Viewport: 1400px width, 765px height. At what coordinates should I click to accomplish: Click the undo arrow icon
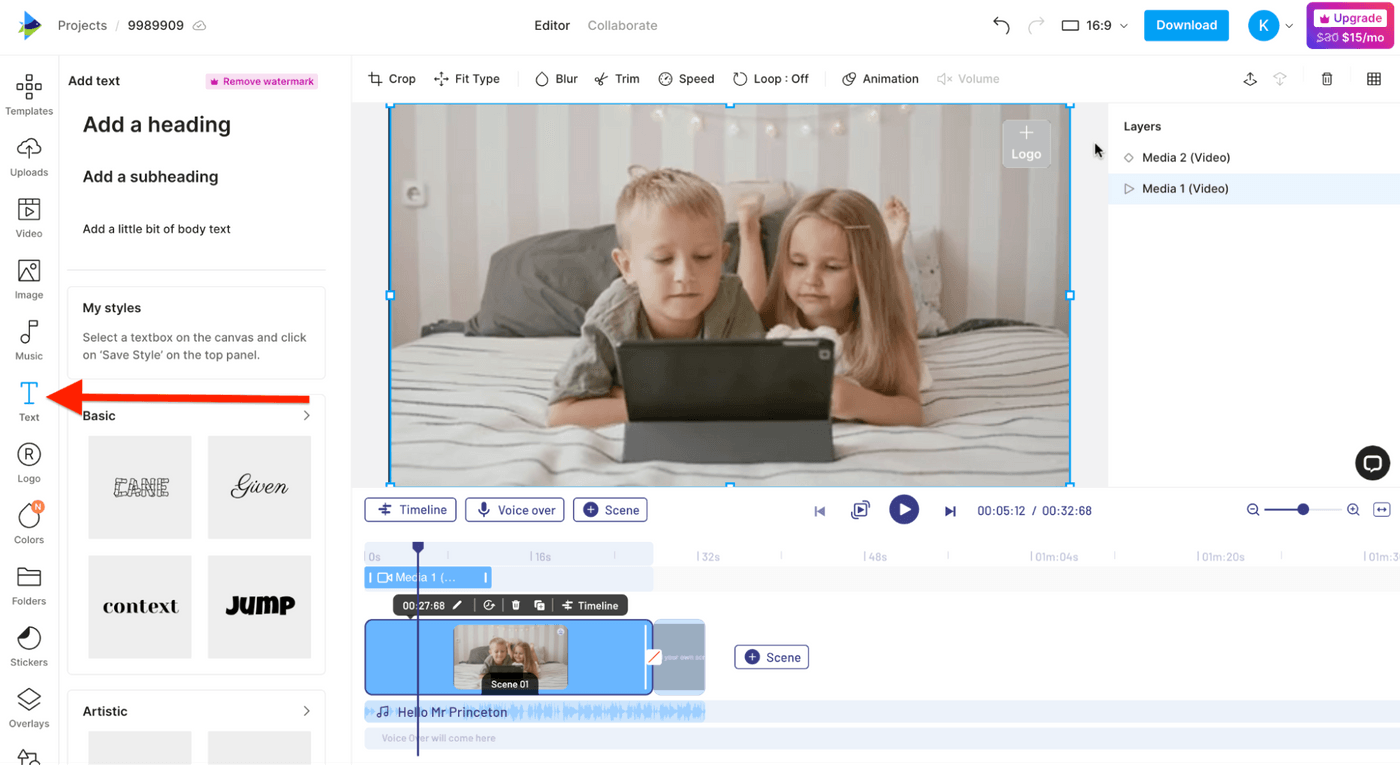pos(1001,25)
